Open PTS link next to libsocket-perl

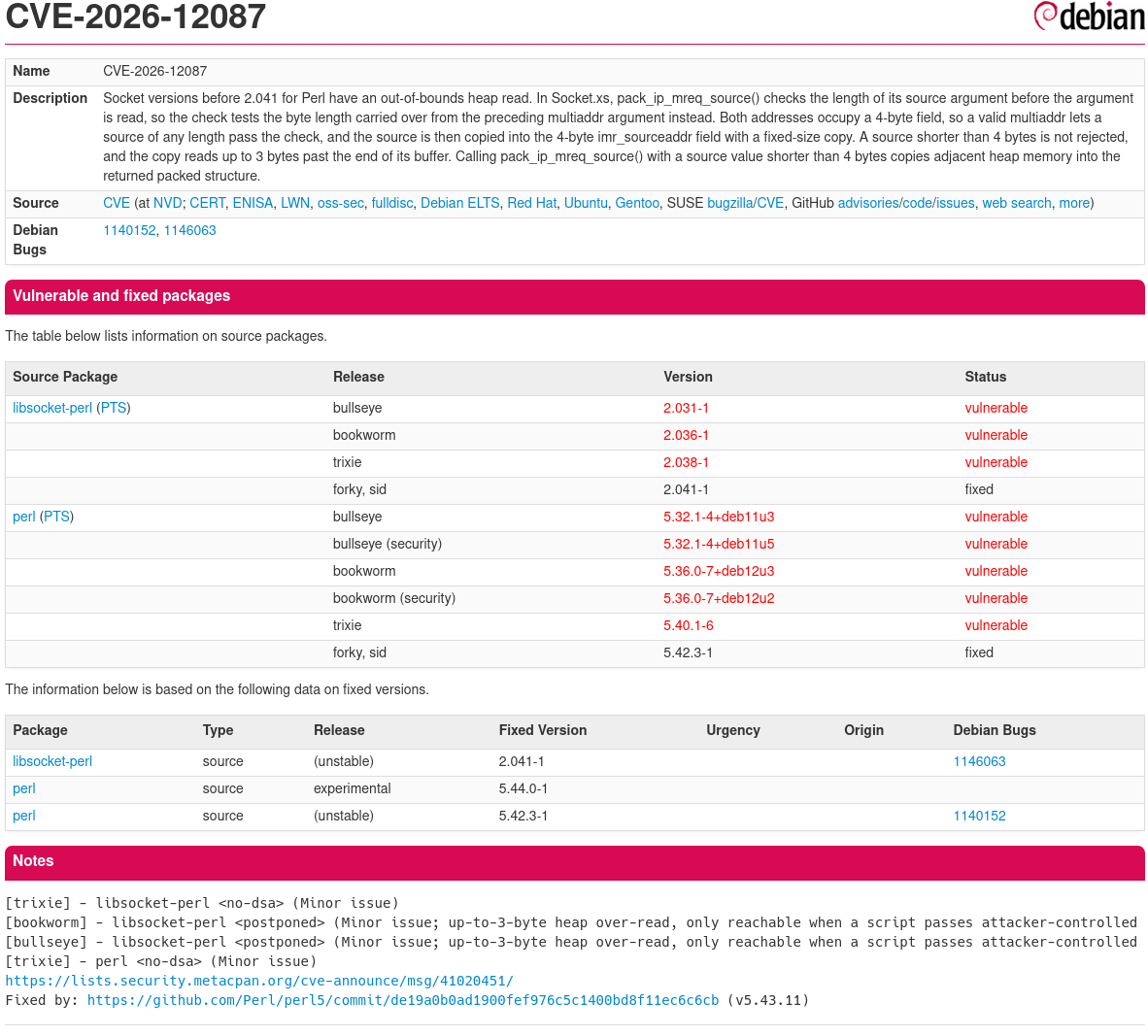pyautogui.click(x=114, y=408)
